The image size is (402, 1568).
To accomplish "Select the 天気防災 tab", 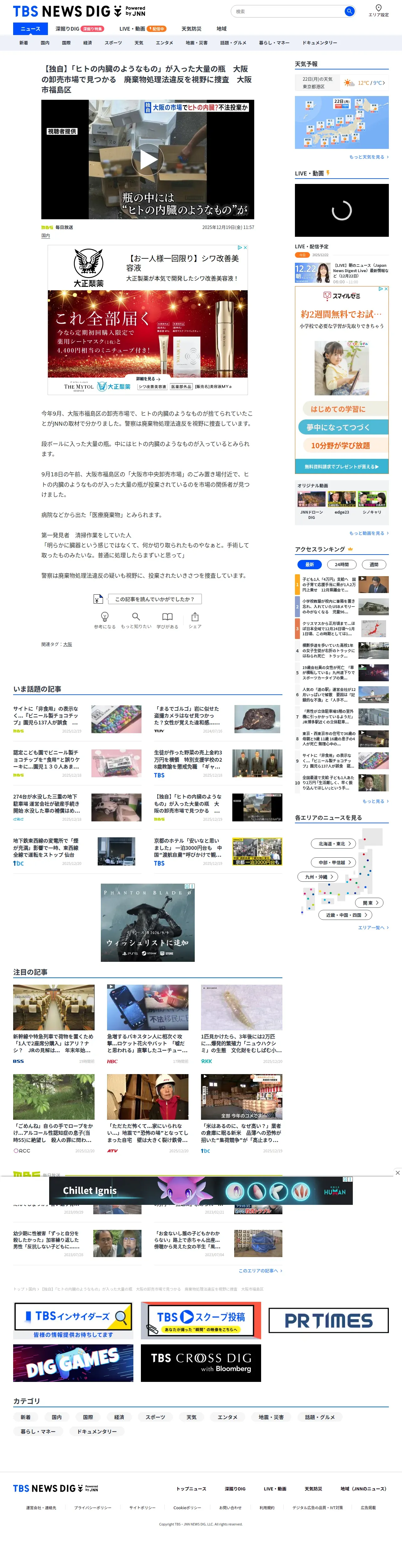I will pyautogui.click(x=191, y=28).
